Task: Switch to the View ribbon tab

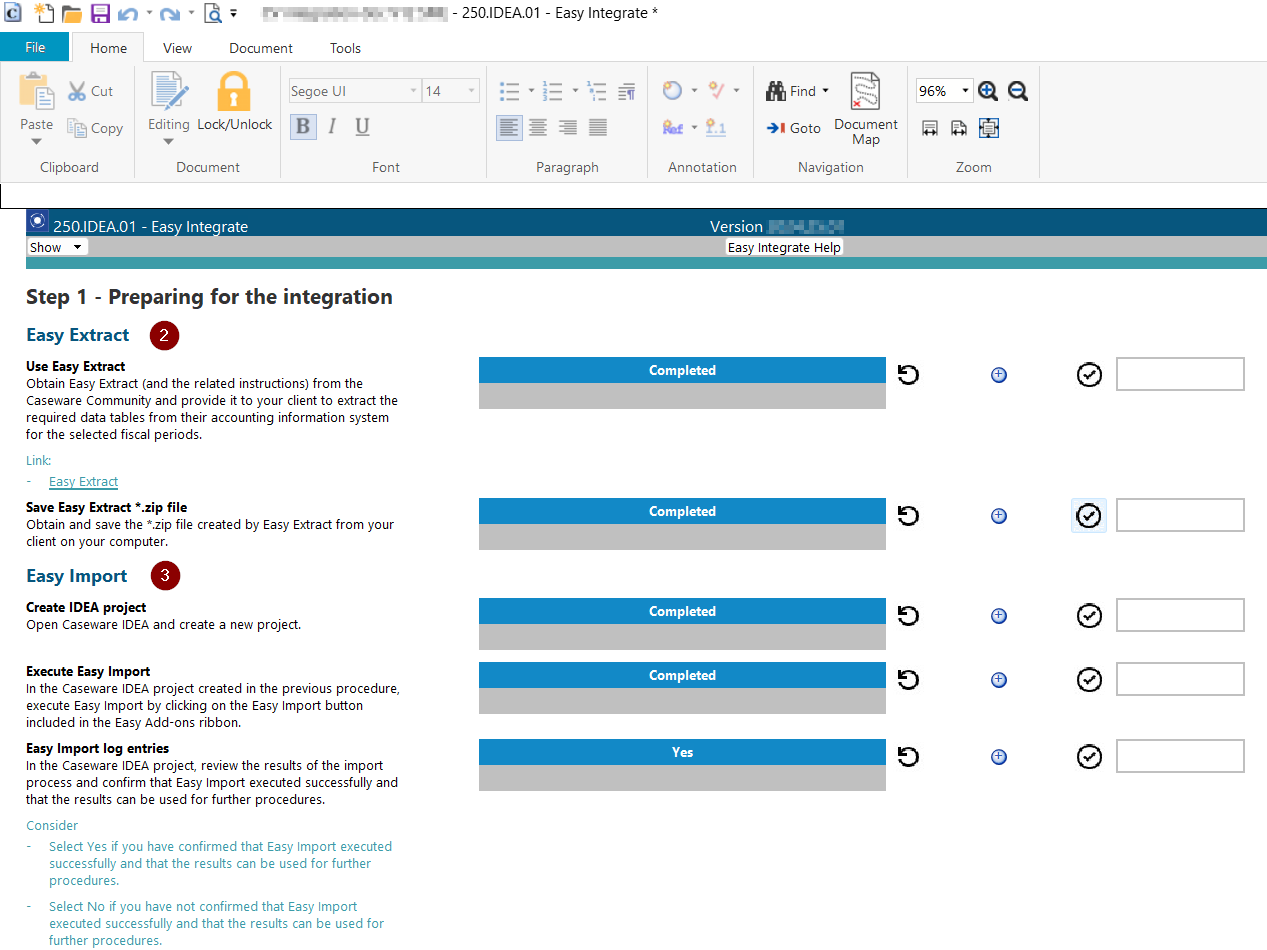Action: (x=177, y=48)
